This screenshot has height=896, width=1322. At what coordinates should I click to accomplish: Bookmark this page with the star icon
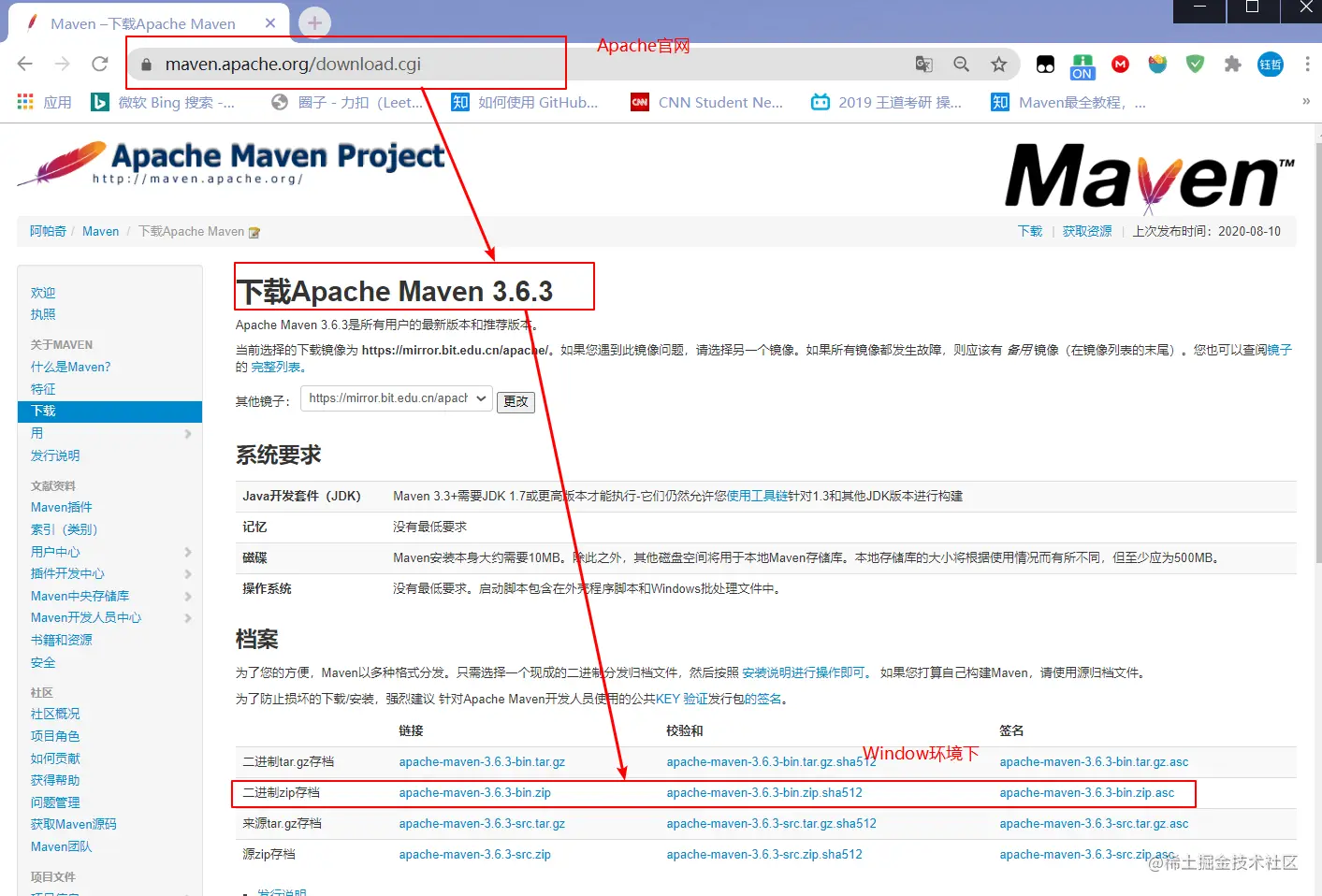[999, 64]
